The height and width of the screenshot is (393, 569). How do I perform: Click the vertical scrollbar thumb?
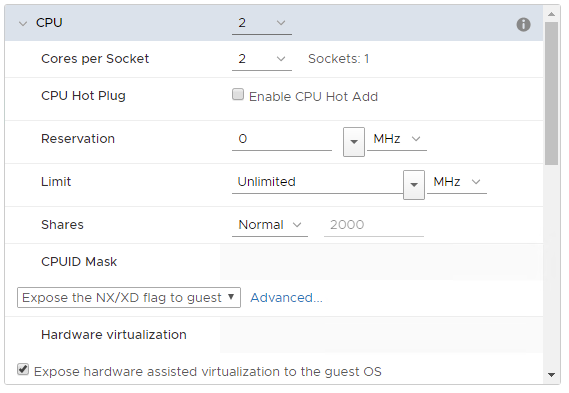click(552, 94)
